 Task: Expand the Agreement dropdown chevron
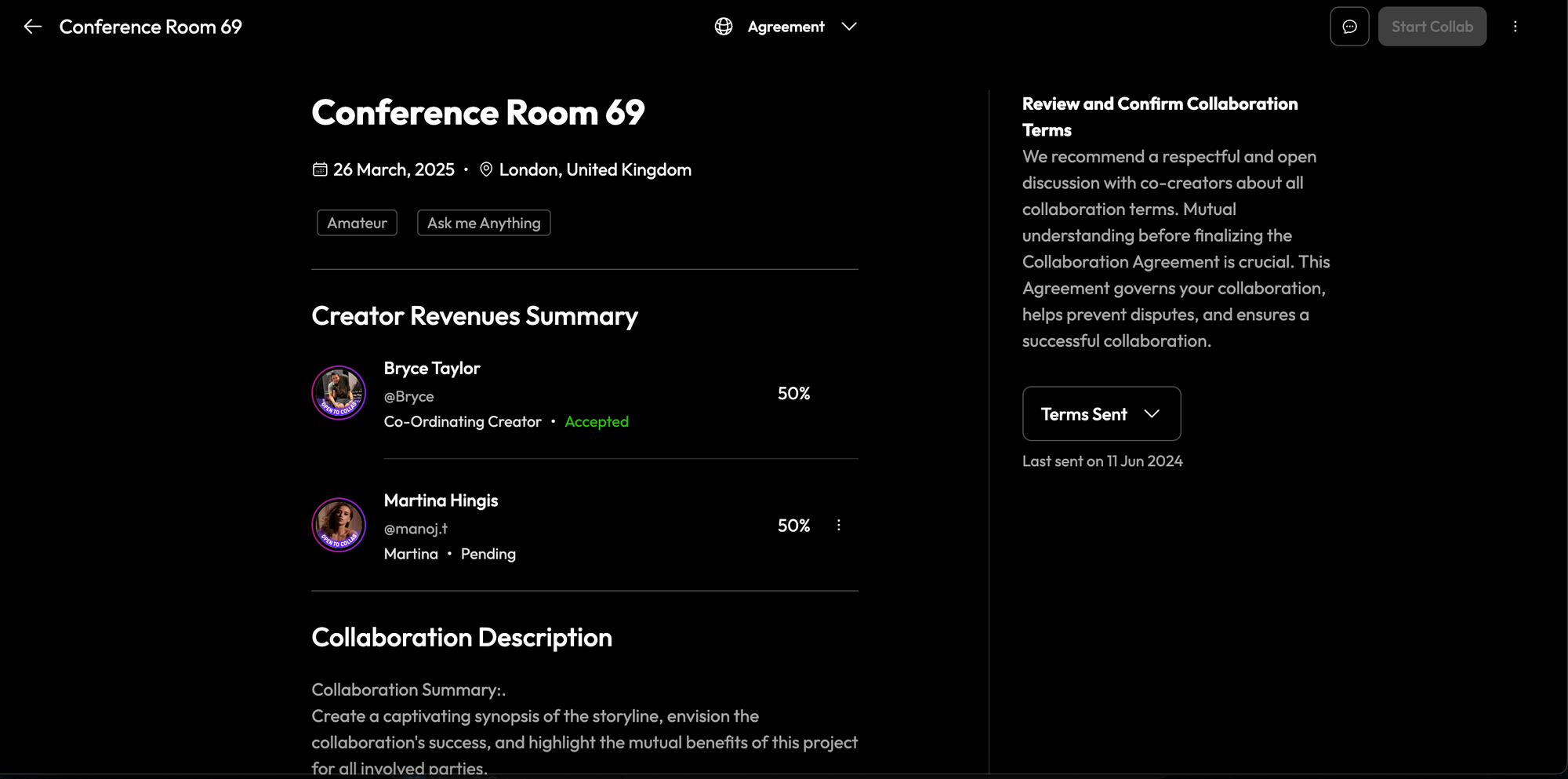(x=848, y=27)
